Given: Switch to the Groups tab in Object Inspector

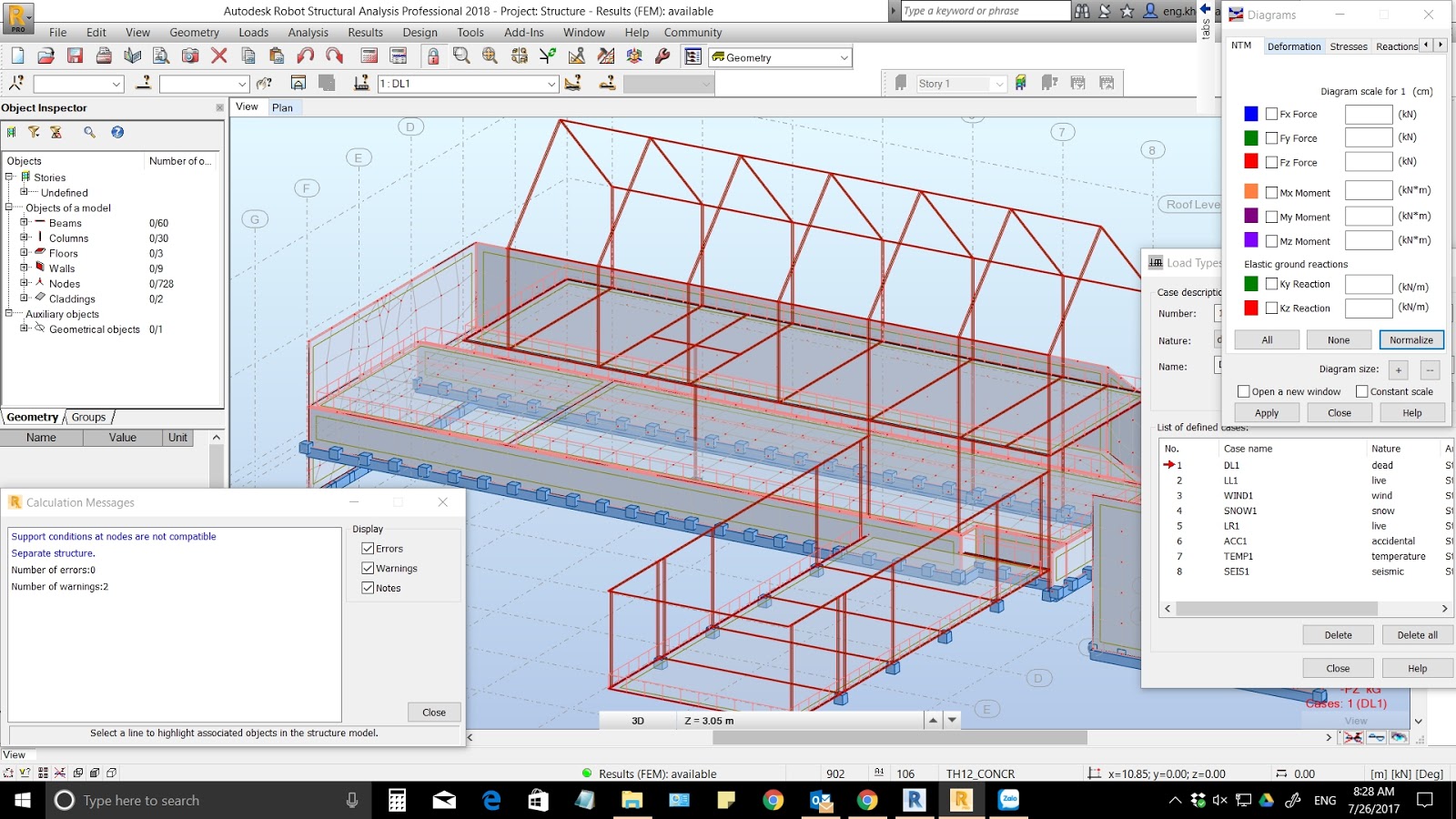Looking at the screenshot, I should coord(88,417).
